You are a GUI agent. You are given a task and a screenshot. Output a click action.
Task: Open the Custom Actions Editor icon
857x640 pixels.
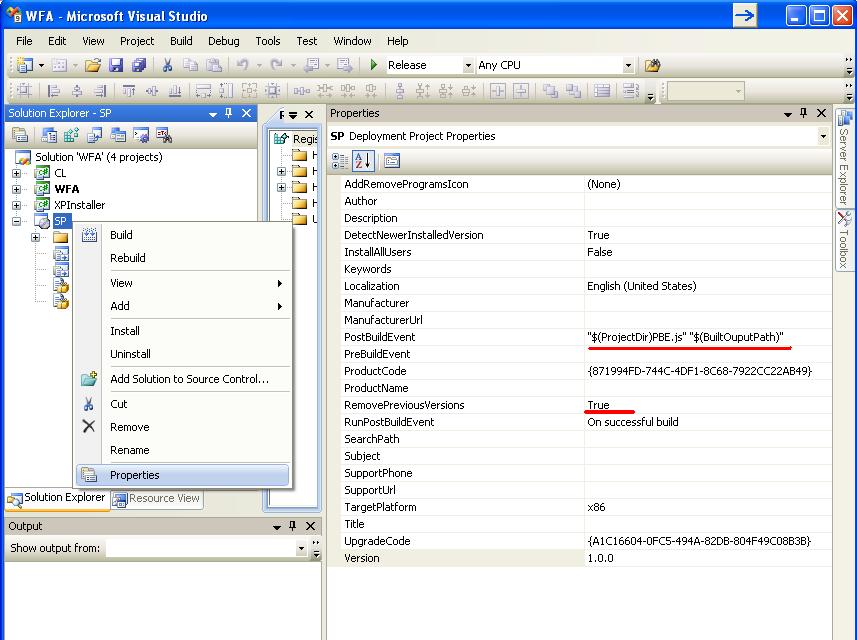click(140, 134)
